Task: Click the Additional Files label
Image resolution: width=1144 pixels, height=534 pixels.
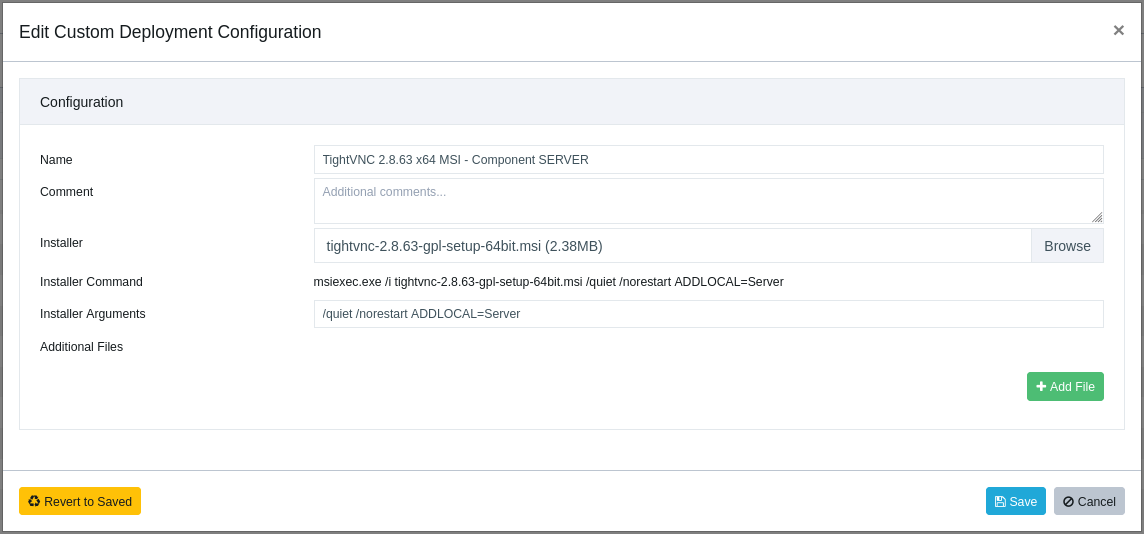Action: coord(82,347)
